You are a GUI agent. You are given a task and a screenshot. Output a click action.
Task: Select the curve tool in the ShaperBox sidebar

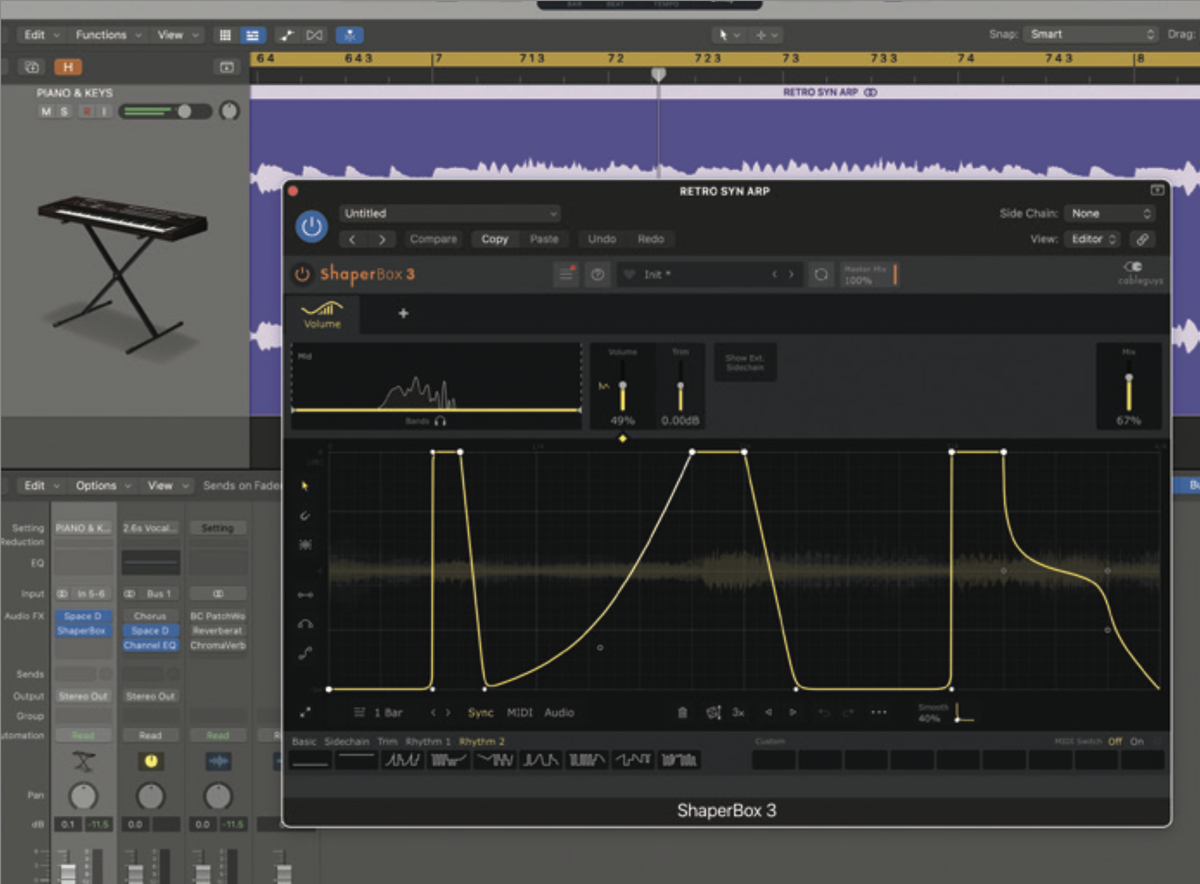click(305, 625)
